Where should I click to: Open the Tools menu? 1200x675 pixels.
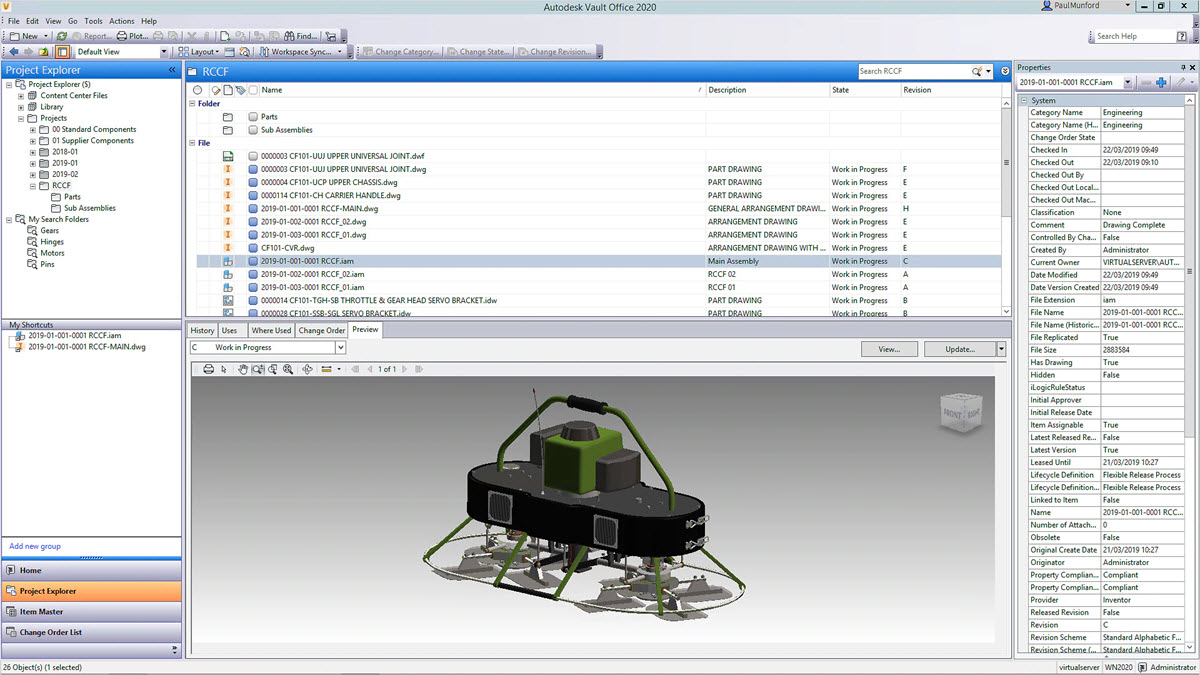93,21
